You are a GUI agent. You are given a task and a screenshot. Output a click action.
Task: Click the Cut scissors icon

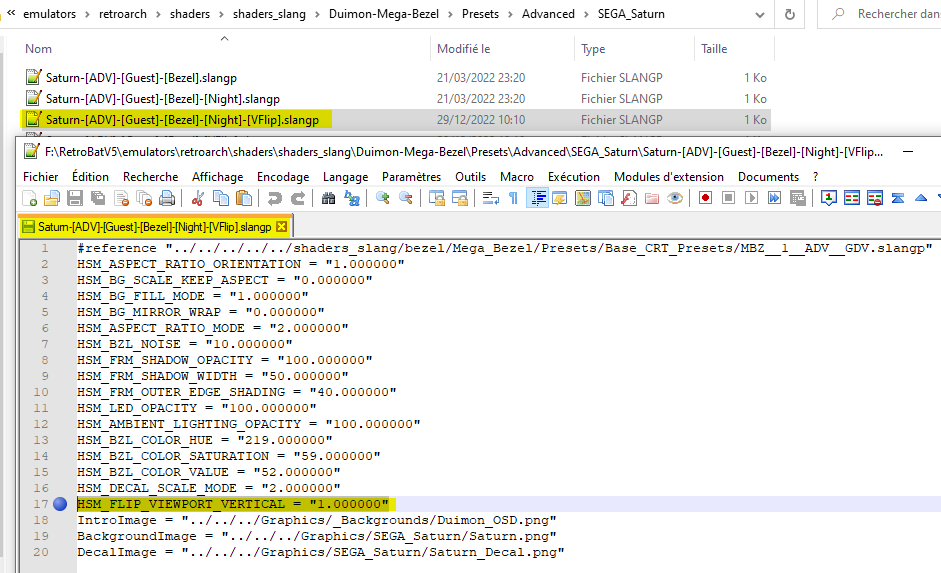pos(198,198)
